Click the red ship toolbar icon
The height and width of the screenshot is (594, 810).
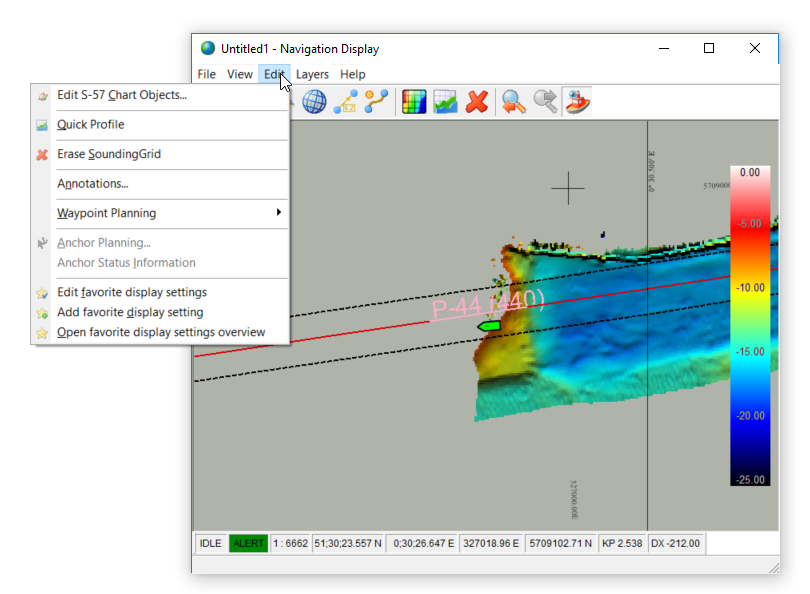577,101
